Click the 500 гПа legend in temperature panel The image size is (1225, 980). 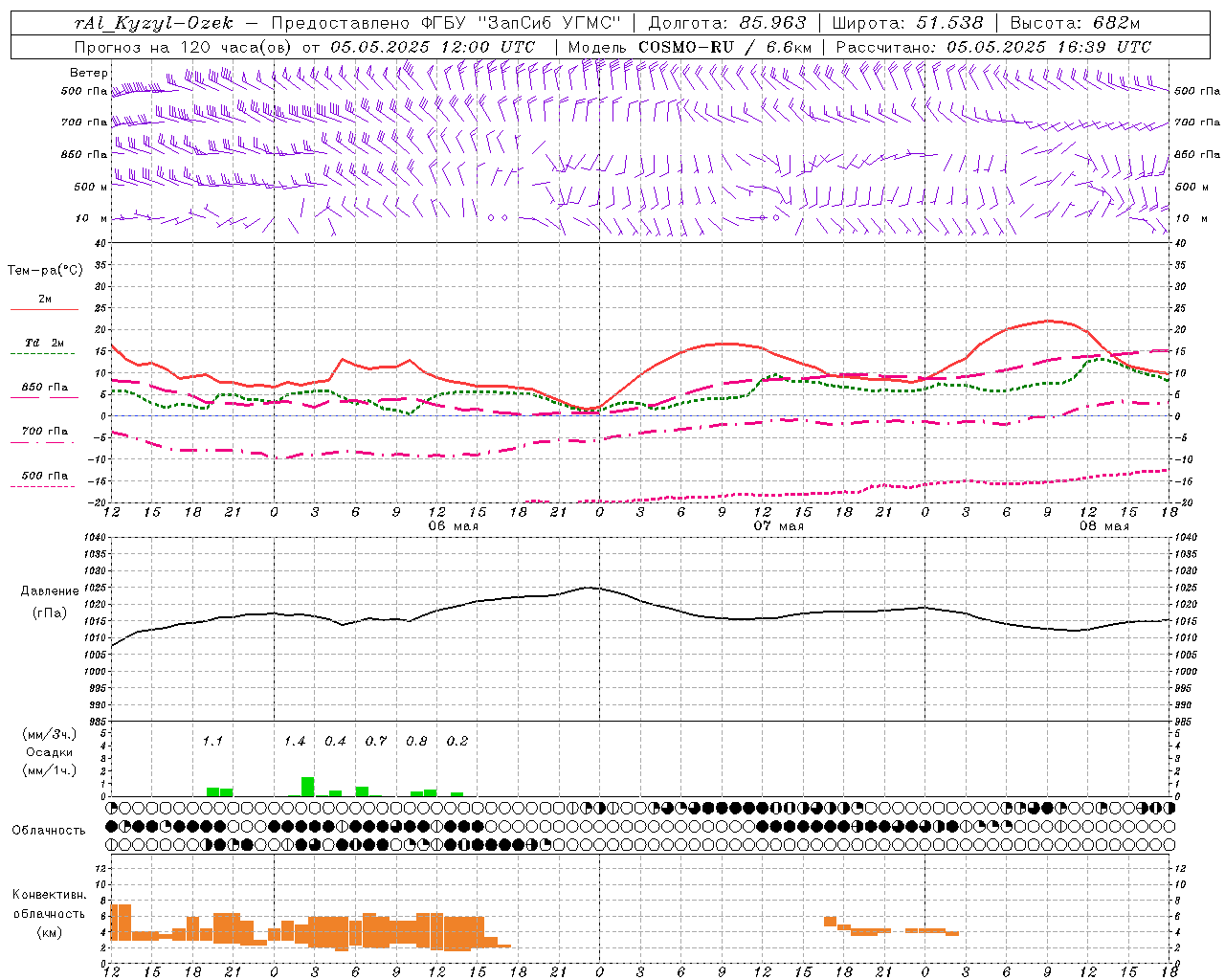(44, 476)
